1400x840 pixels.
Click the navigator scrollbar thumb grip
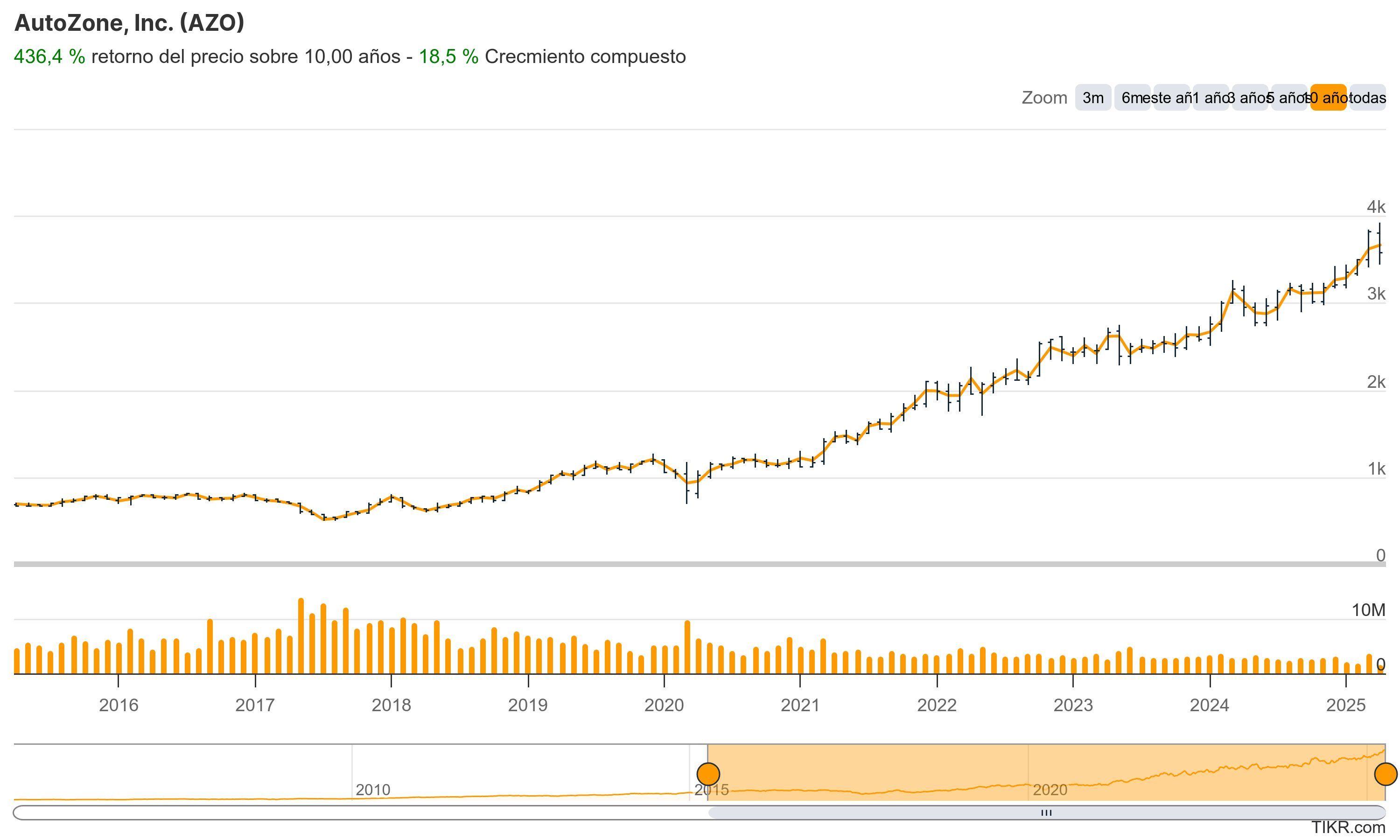point(1046,813)
